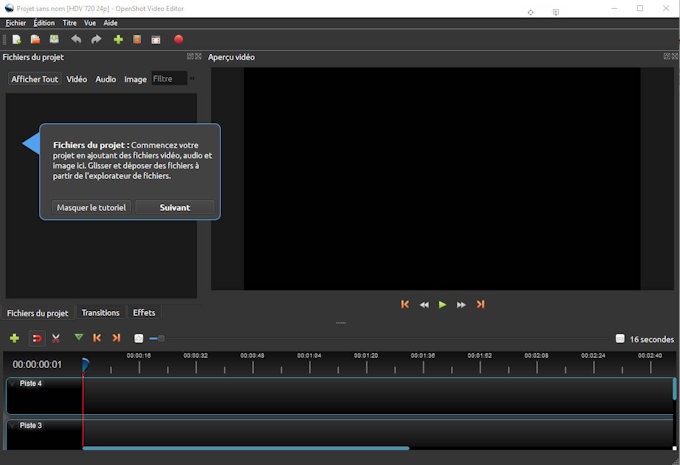Click the Filtre search field
The width and height of the screenshot is (680, 465).
pyautogui.click(x=169, y=79)
